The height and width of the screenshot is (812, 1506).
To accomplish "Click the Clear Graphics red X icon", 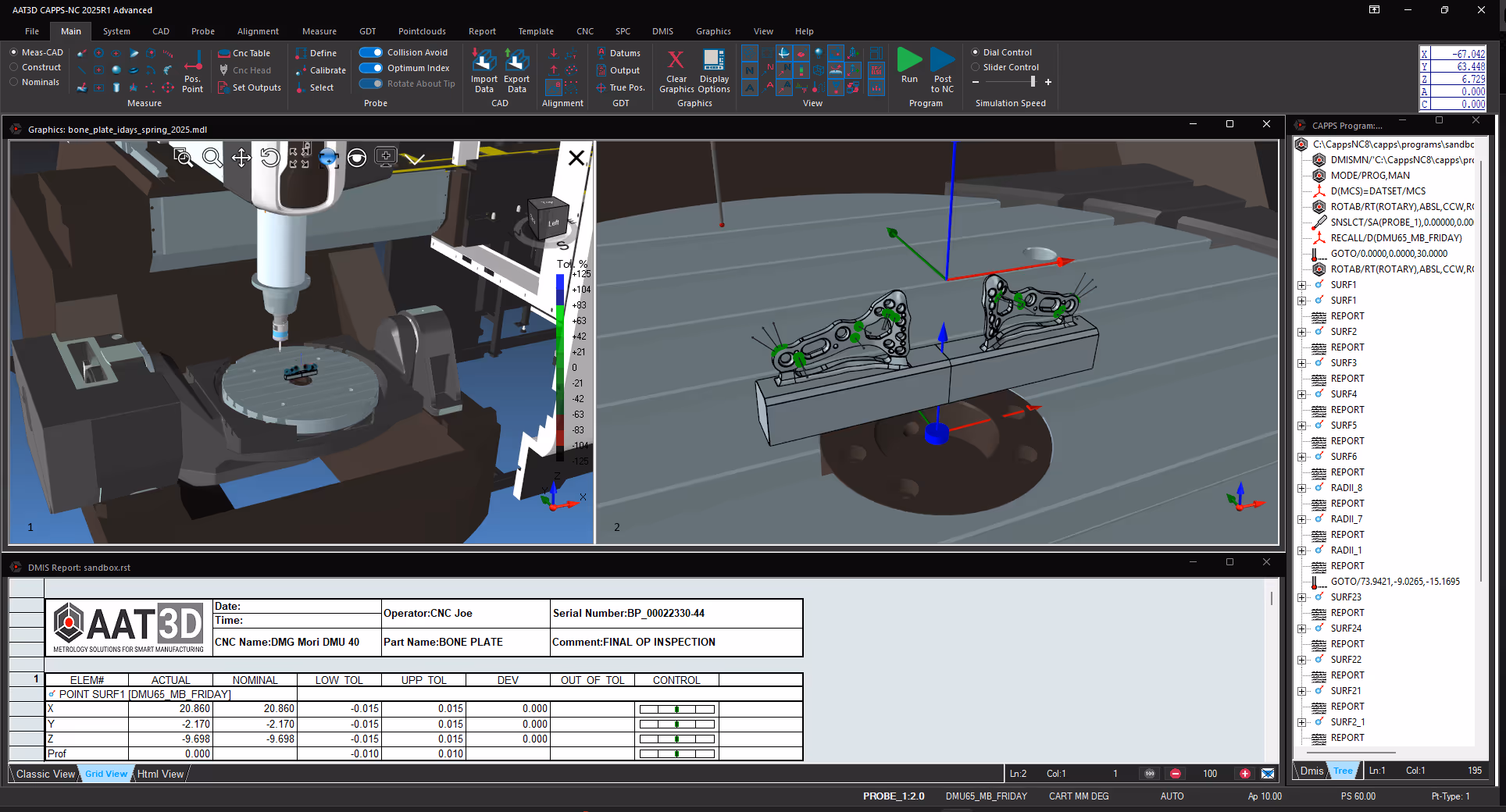I will [676, 59].
